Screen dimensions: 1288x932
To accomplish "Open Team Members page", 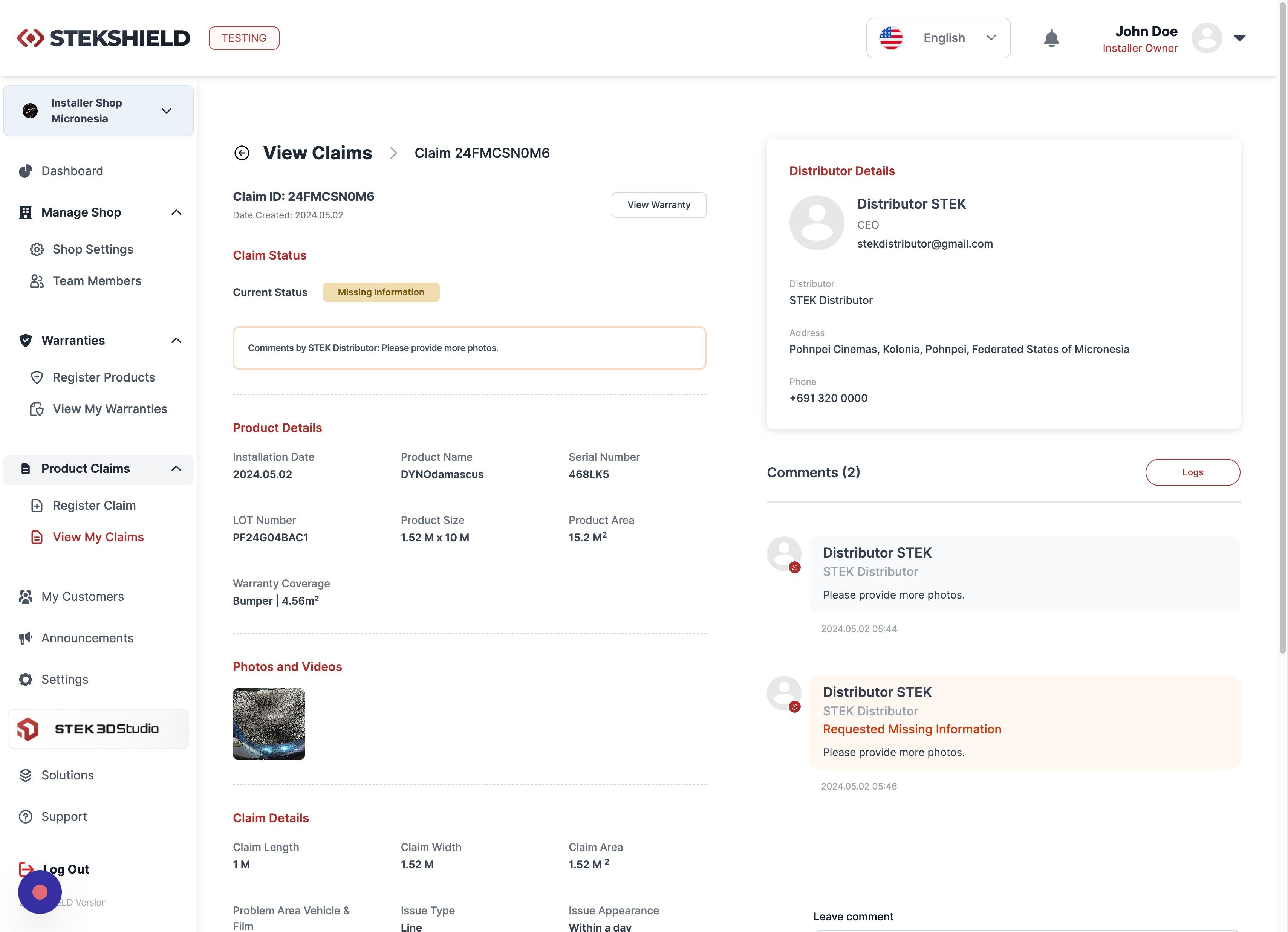I will (x=97, y=281).
